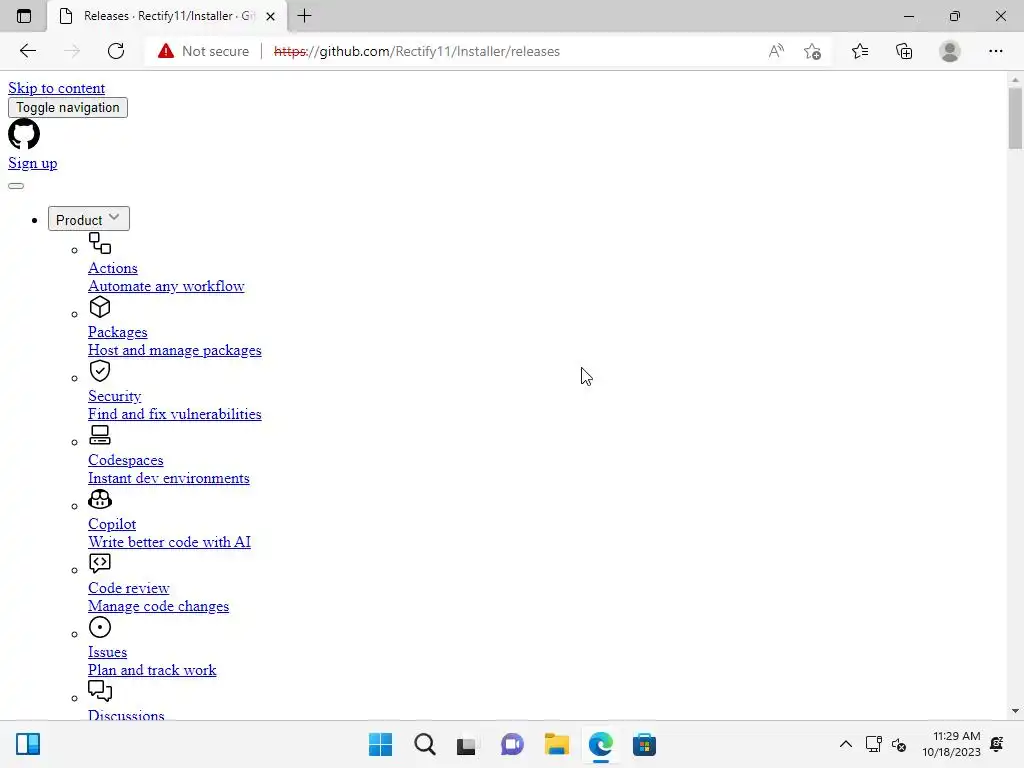Click the Codespaces computer icon
1024x768 pixels.
(100, 435)
